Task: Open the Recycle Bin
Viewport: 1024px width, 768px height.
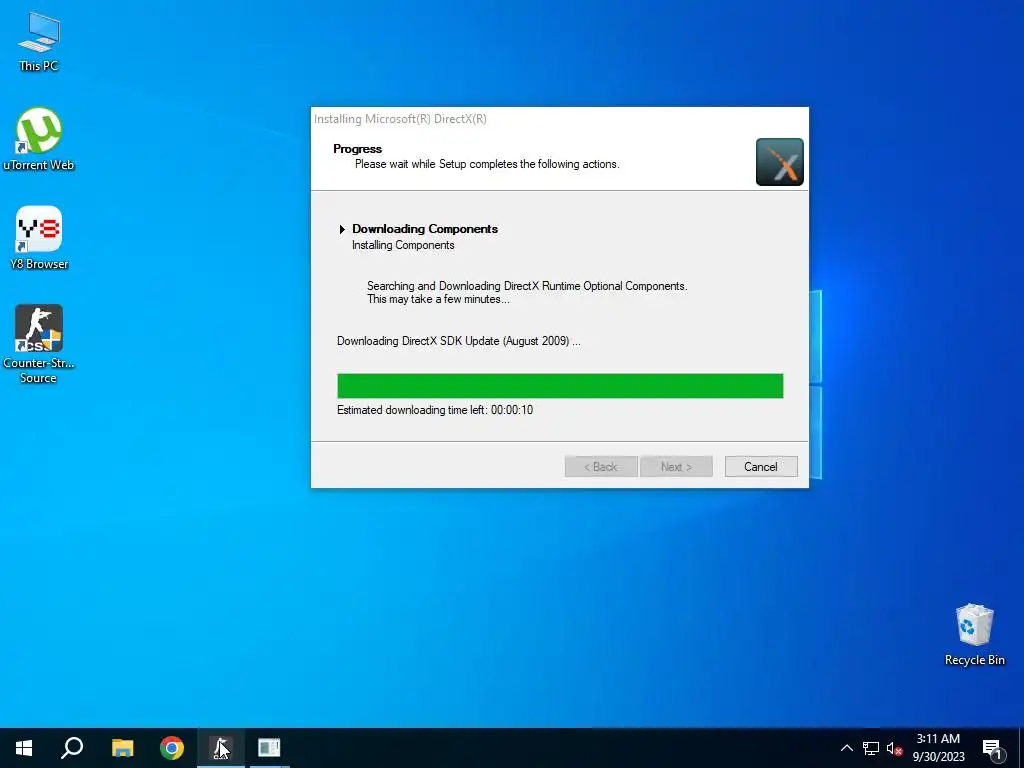Action: 974,635
